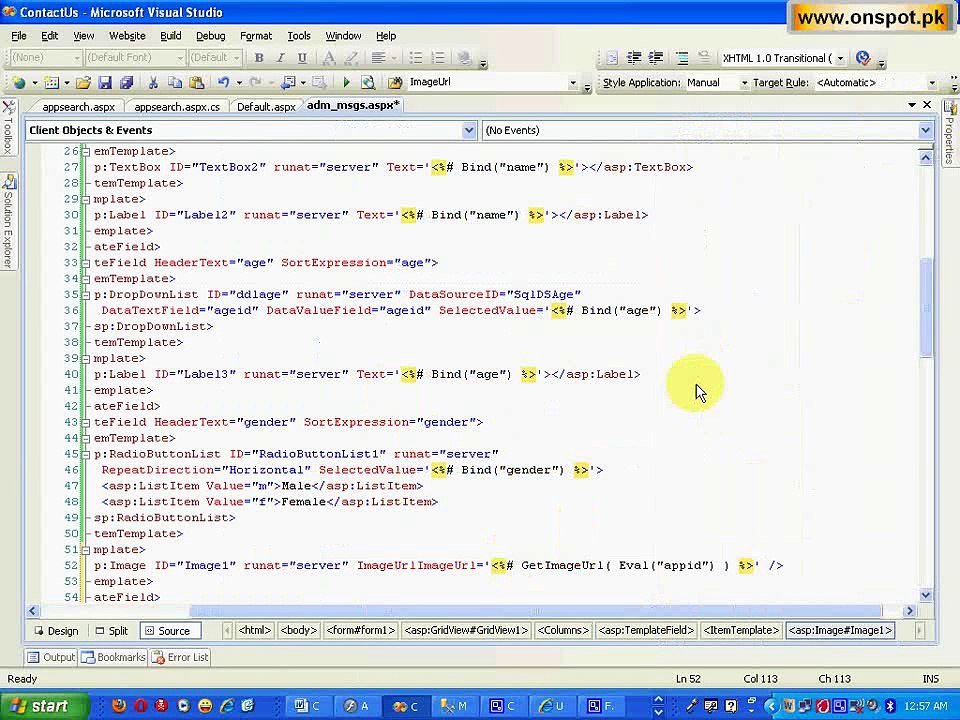
Task: Select the <asp:GridView#GridView1> breadcrumb tag
Action: tap(466, 630)
